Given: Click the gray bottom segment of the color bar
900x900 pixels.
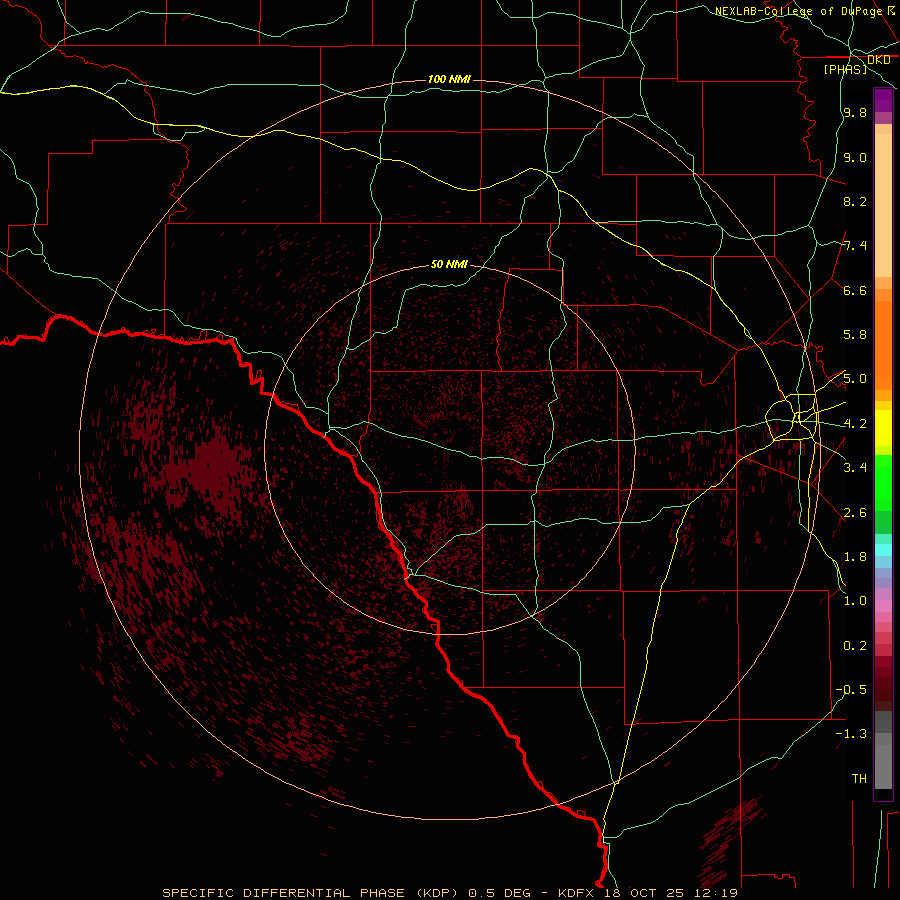Looking at the screenshot, I should (x=883, y=761).
